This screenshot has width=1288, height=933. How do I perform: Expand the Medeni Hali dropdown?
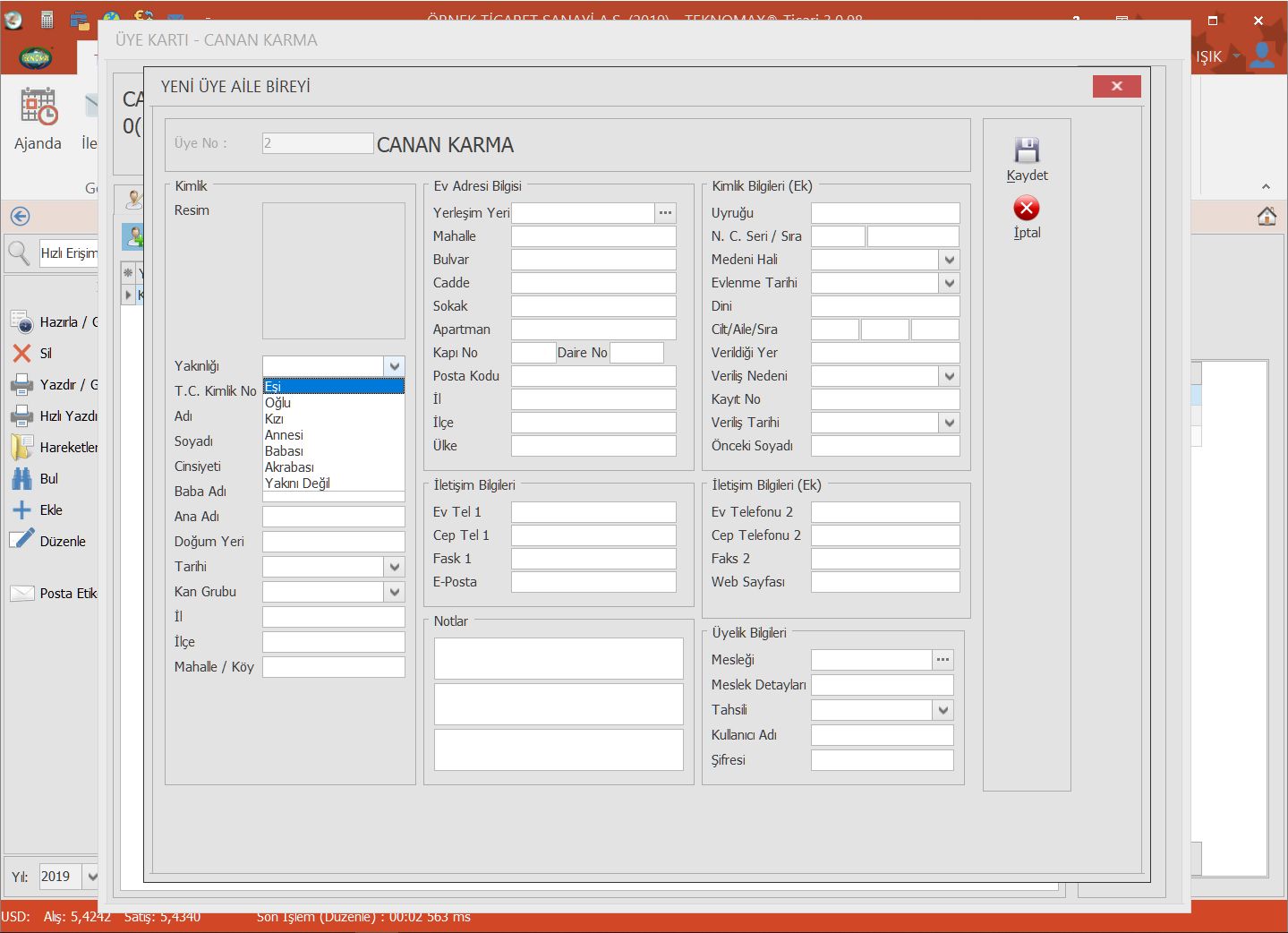pos(950,260)
